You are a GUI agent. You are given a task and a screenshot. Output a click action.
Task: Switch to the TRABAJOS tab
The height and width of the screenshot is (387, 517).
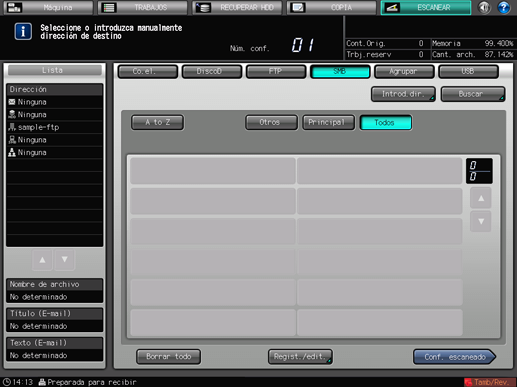(x=143, y=7)
